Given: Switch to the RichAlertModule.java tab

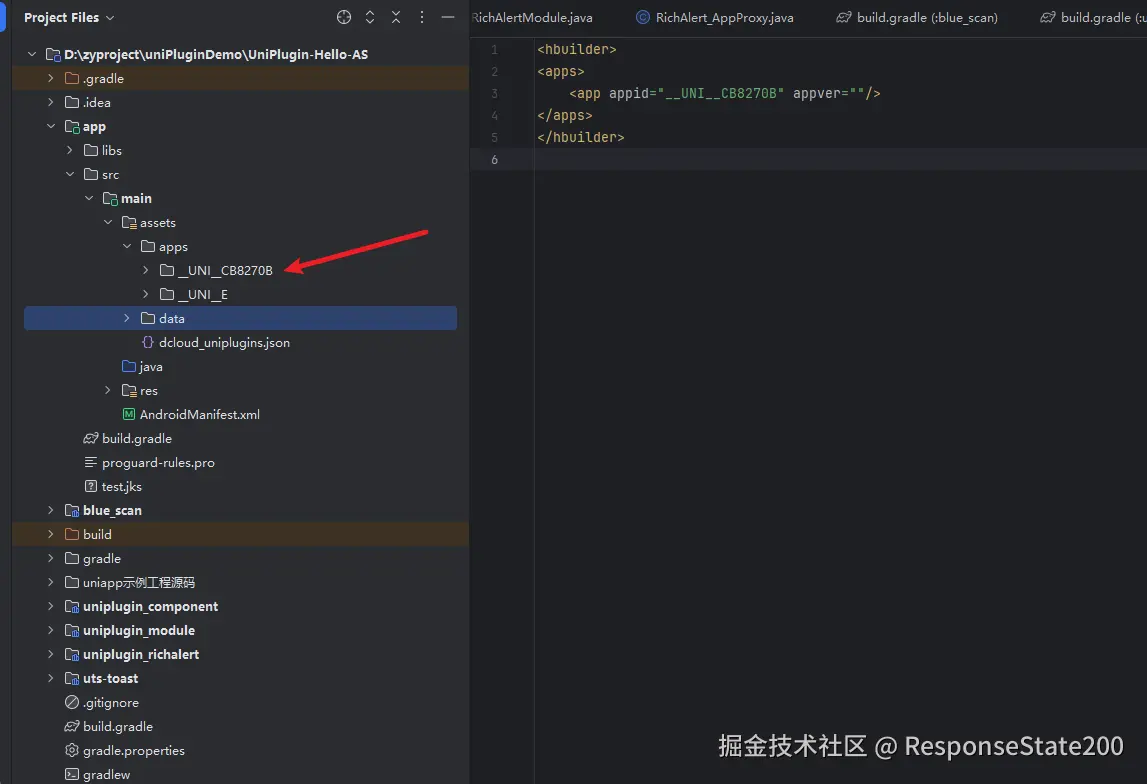Looking at the screenshot, I should [x=533, y=18].
